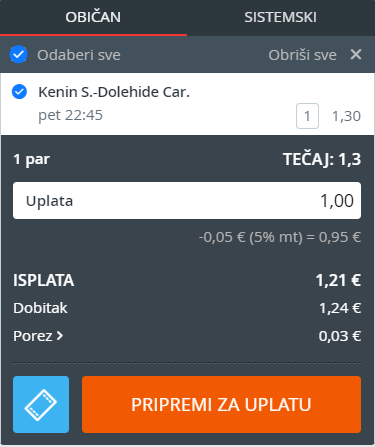This screenshot has height=447, width=375.
Task: Focus the Uplata amount input field
Action: 187,201
